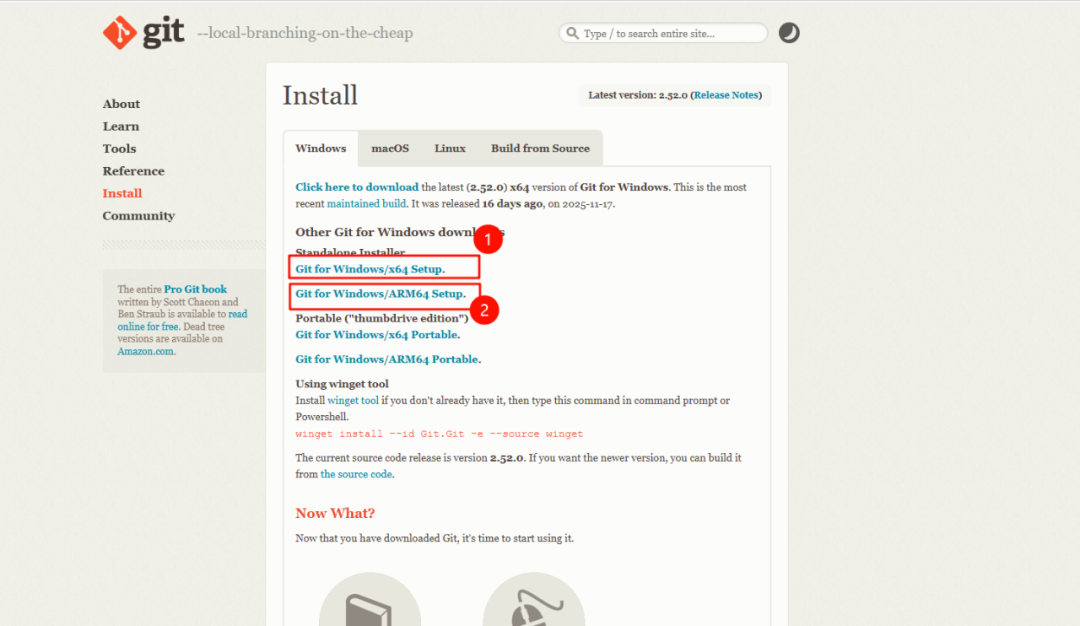This screenshot has height=626, width=1080.
Task: Click --local-branching-on-the-cheap tagline
Action: 305,33
